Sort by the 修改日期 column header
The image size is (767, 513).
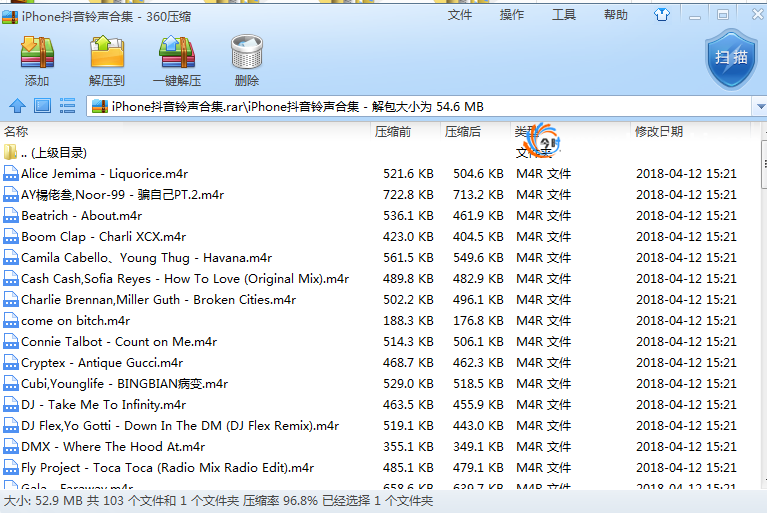[x=658, y=132]
